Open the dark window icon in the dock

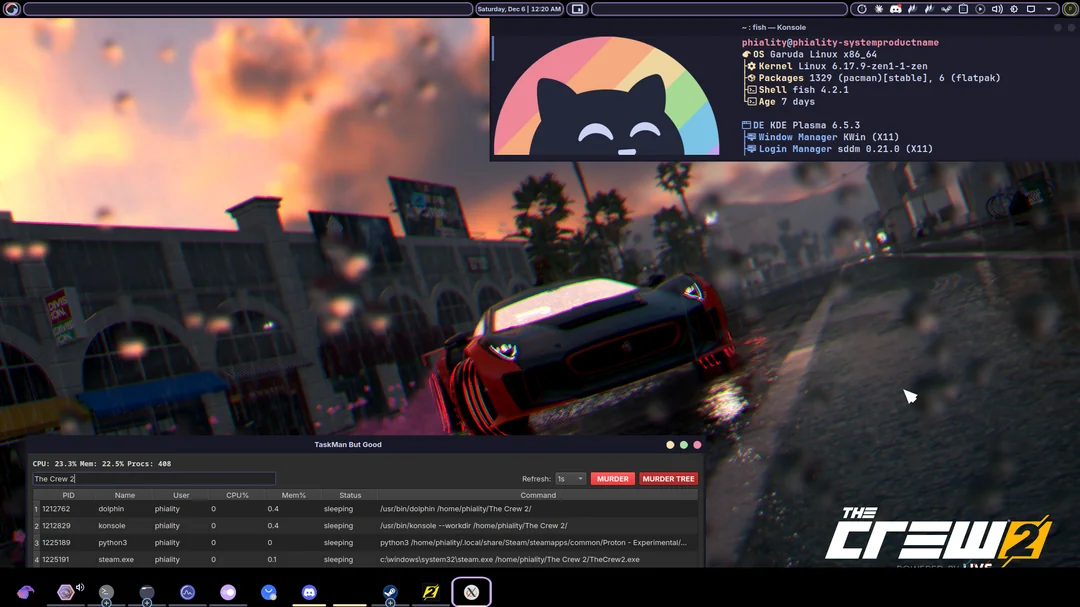pyautogui.click(x=147, y=593)
